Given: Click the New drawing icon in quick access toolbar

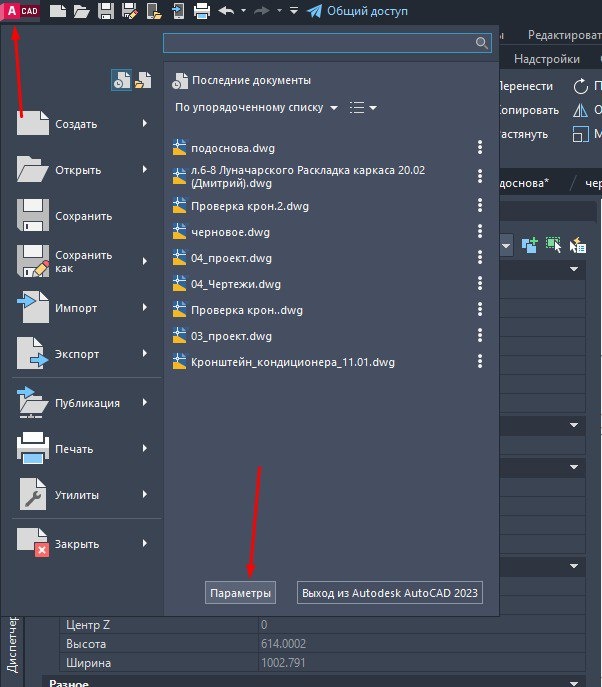Looking at the screenshot, I should [x=58, y=11].
